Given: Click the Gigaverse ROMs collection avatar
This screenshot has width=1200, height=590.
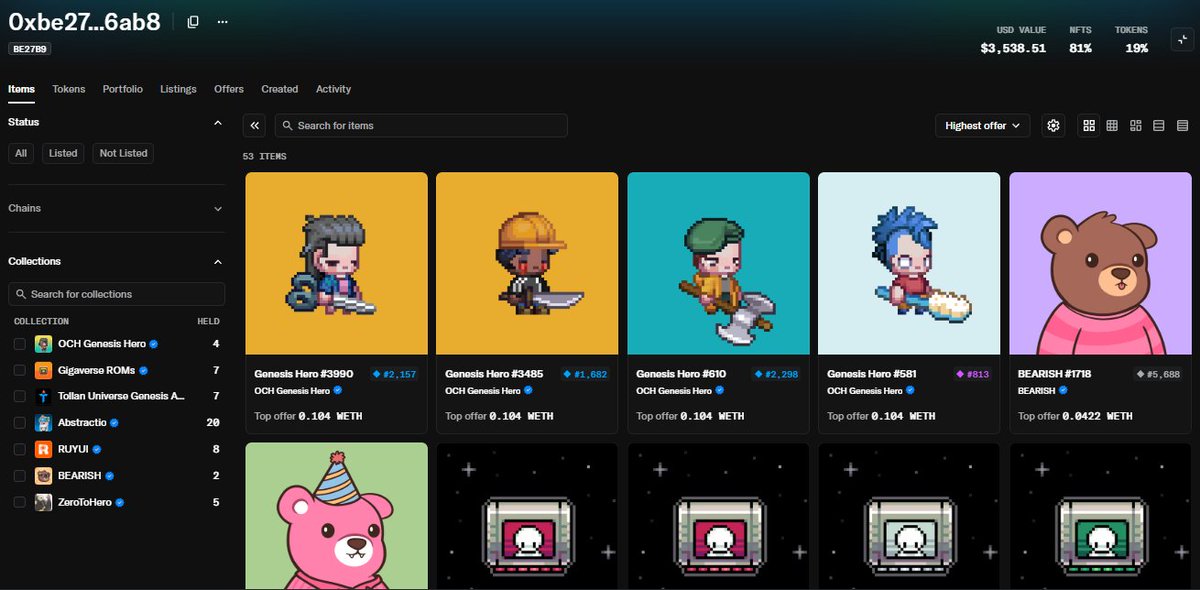Looking at the screenshot, I should [x=43, y=370].
